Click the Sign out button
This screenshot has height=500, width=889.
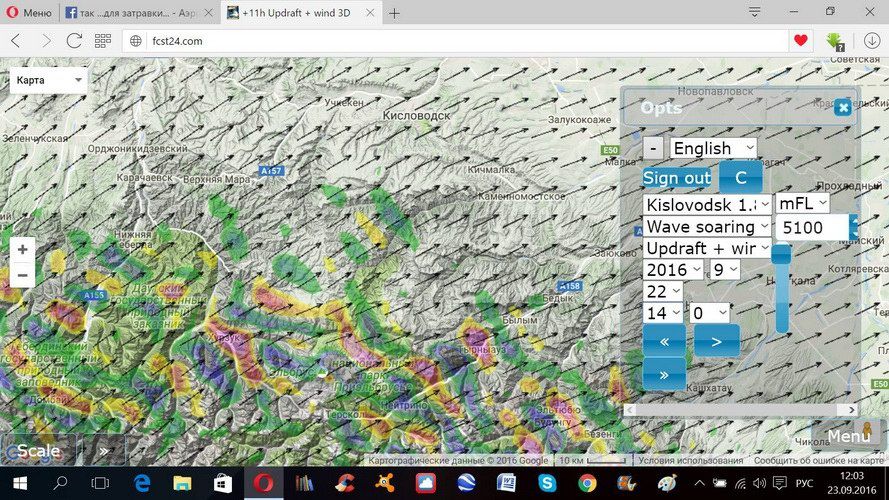click(677, 178)
